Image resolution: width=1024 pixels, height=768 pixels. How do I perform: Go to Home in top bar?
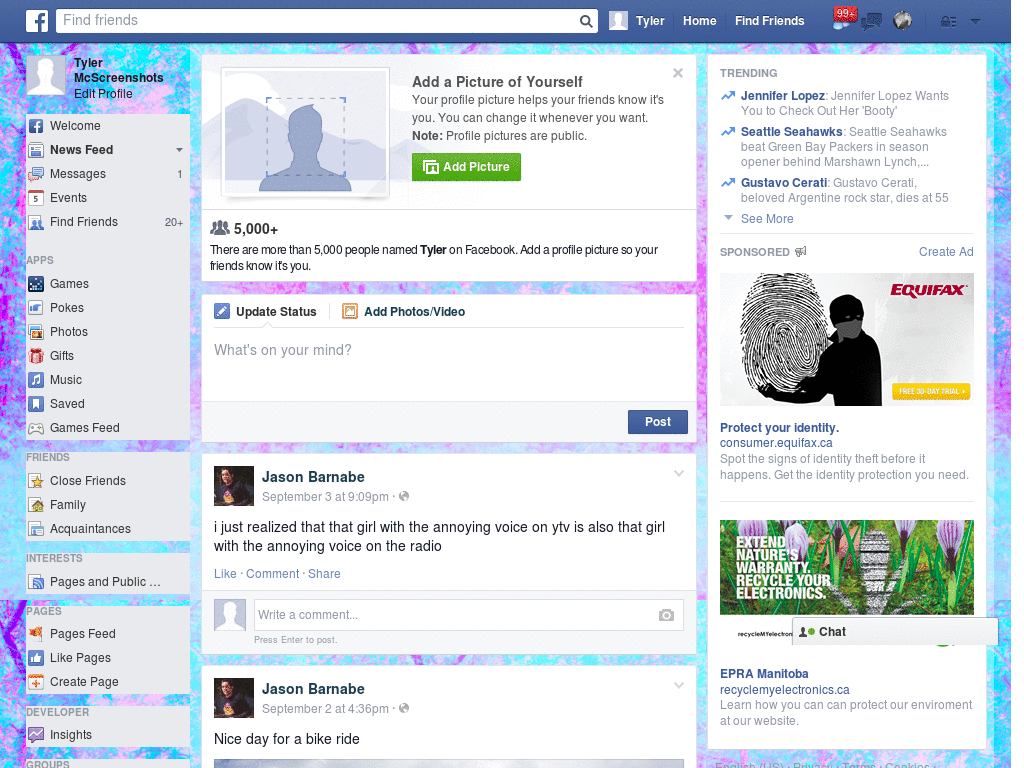699,21
